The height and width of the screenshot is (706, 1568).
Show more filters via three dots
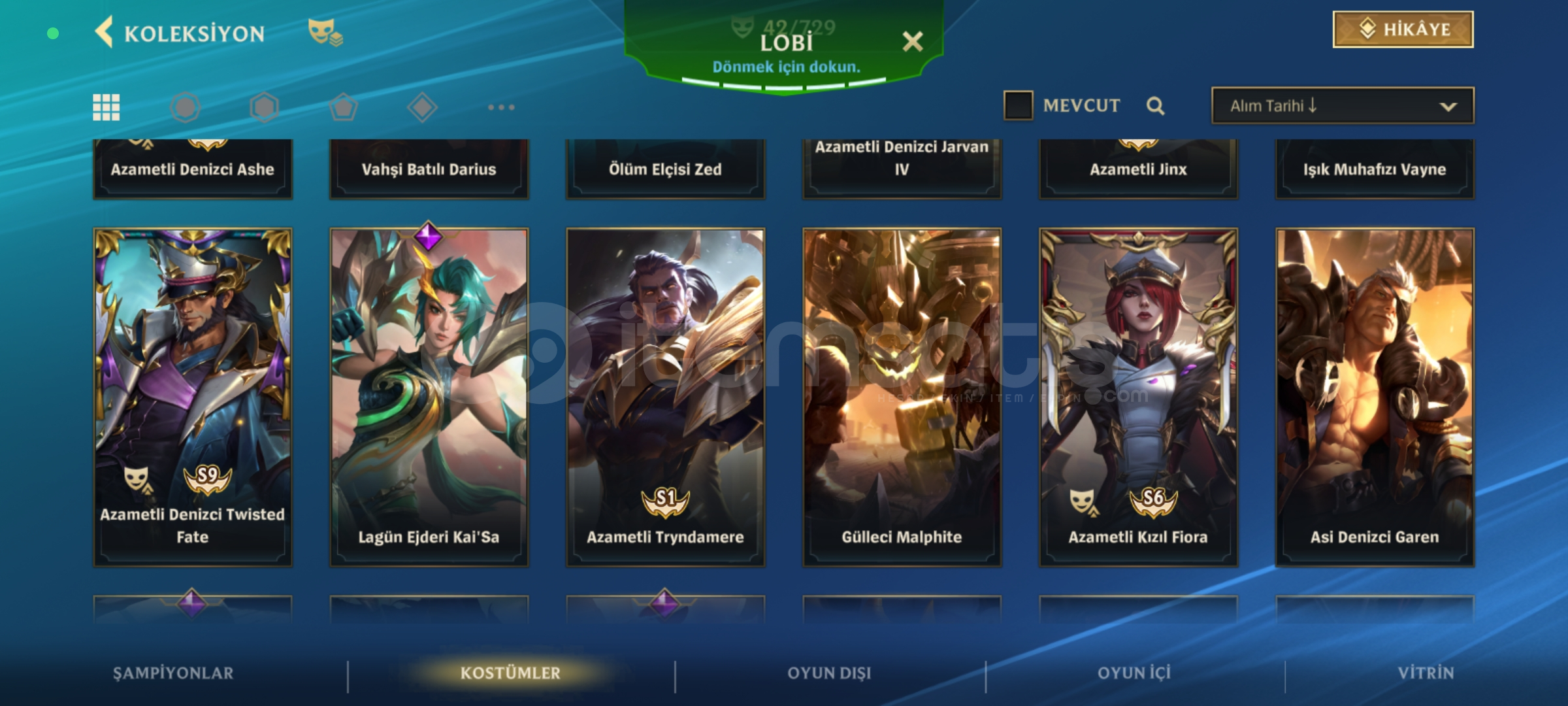pos(501,107)
